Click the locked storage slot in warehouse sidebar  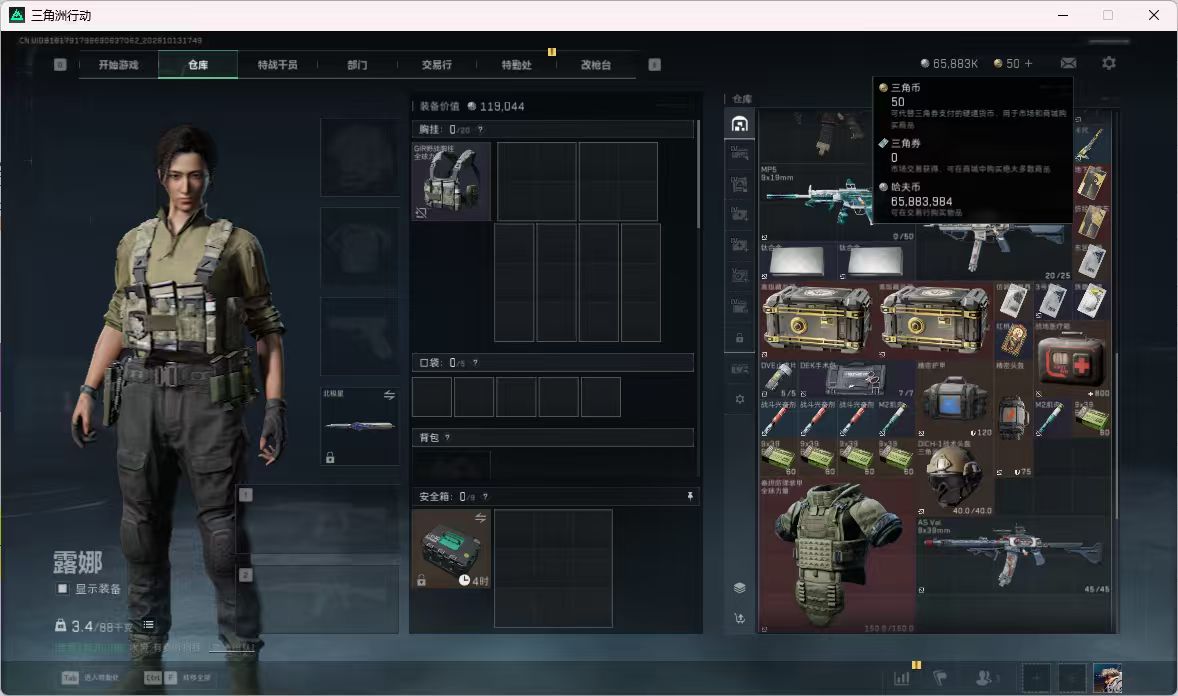pyautogui.click(x=739, y=338)
